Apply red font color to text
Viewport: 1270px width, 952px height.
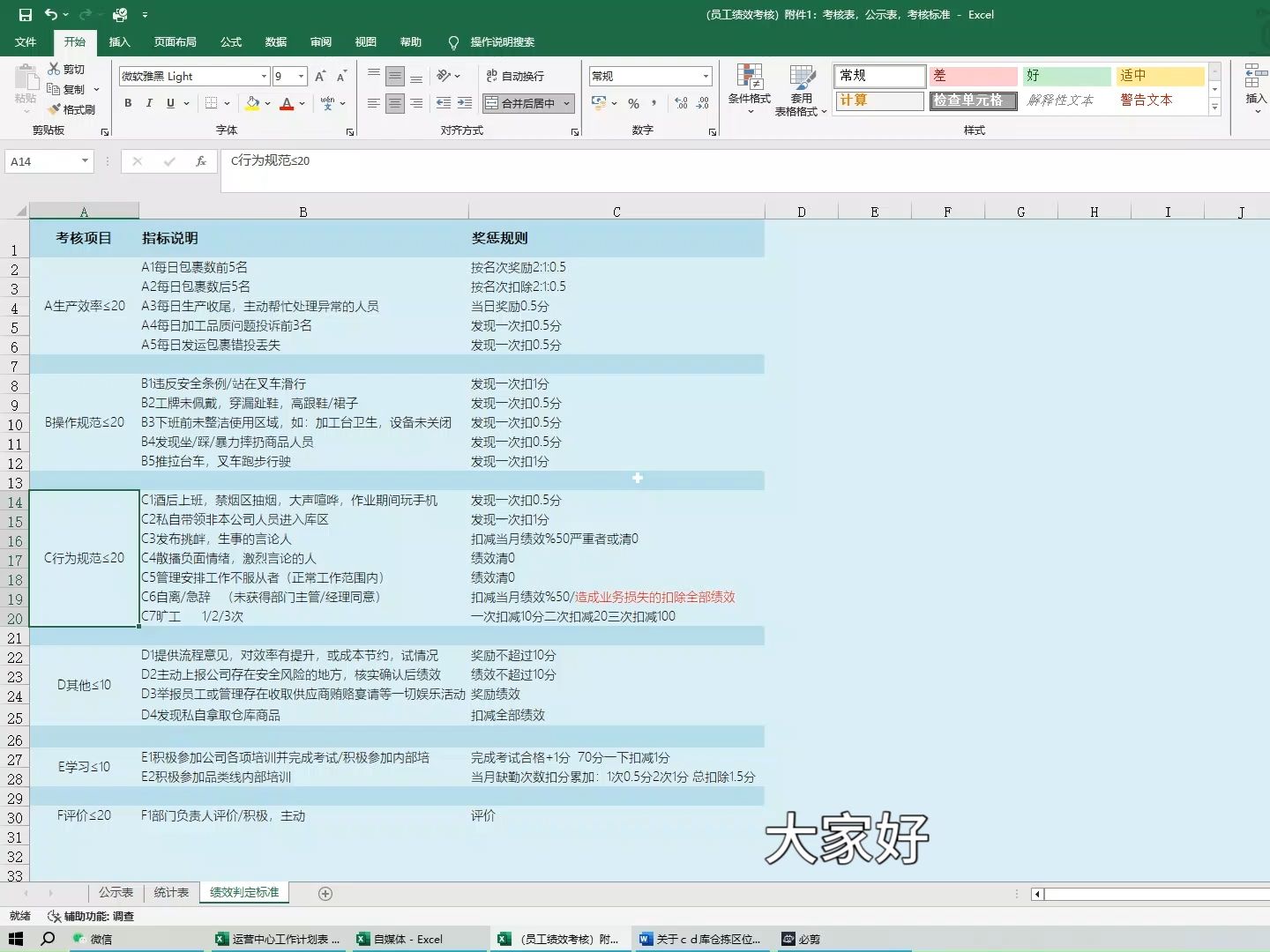click(x=287, y=103)
